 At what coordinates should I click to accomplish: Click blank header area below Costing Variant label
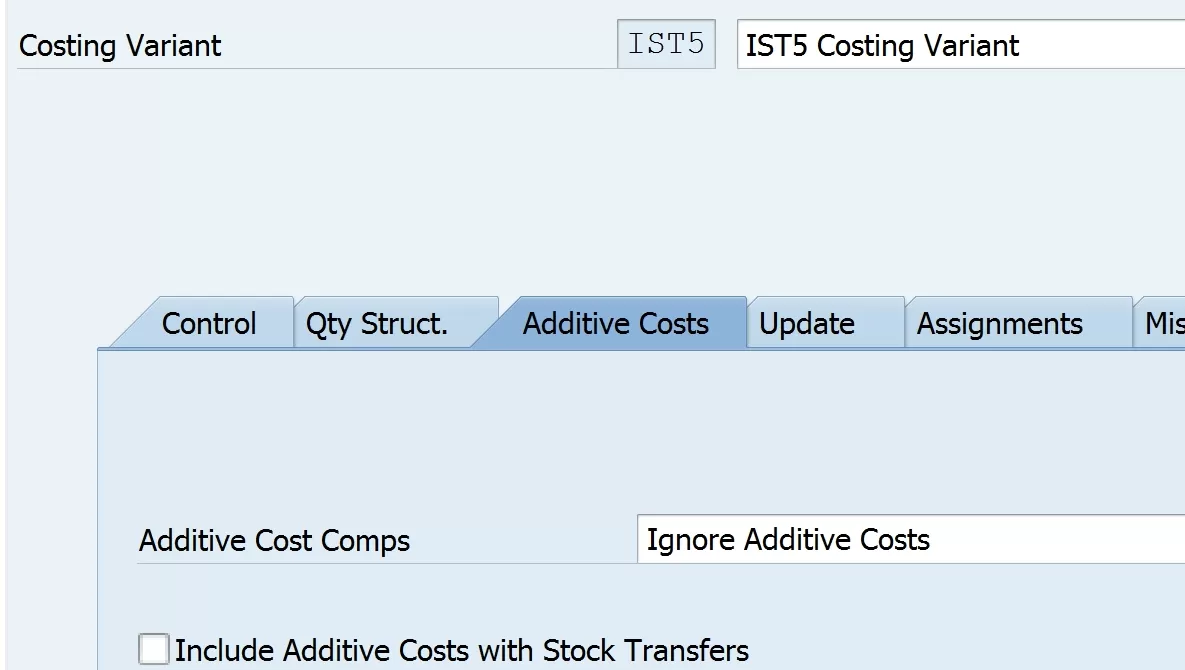point(300,170)
